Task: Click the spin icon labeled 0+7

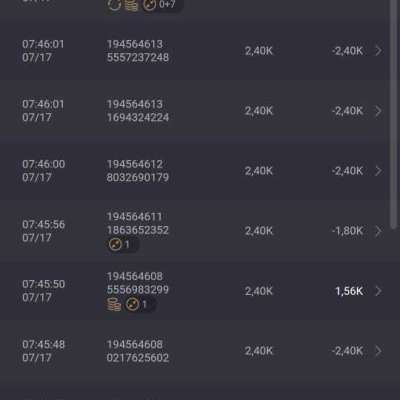Action: (x=149, y=5)
